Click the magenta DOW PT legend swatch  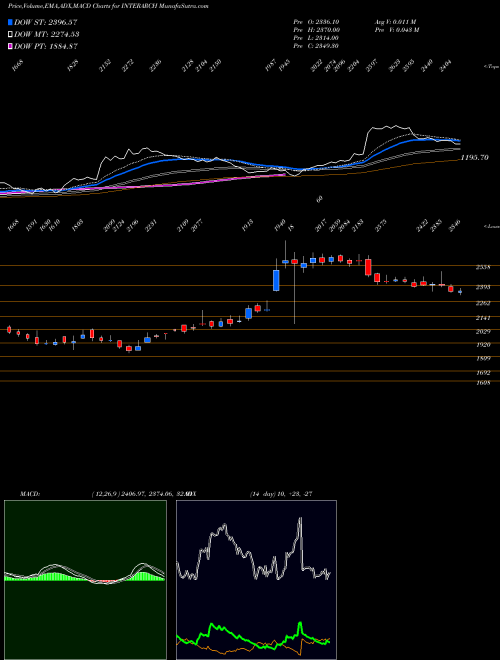pyautogui.click(x=10, y=46)
